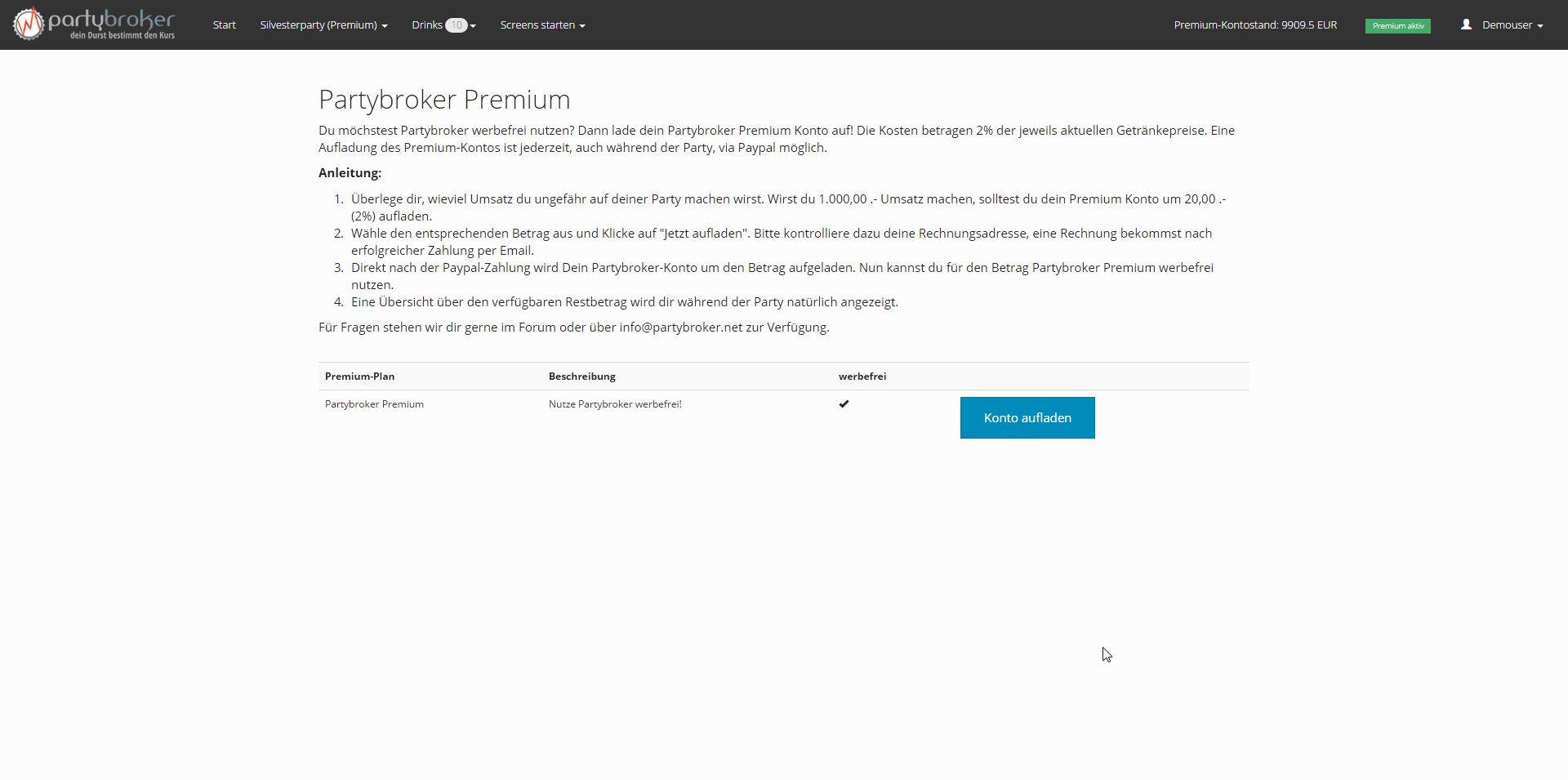Click the info@partybroker.net email address
1568x780 pixels.
point(680,328)
